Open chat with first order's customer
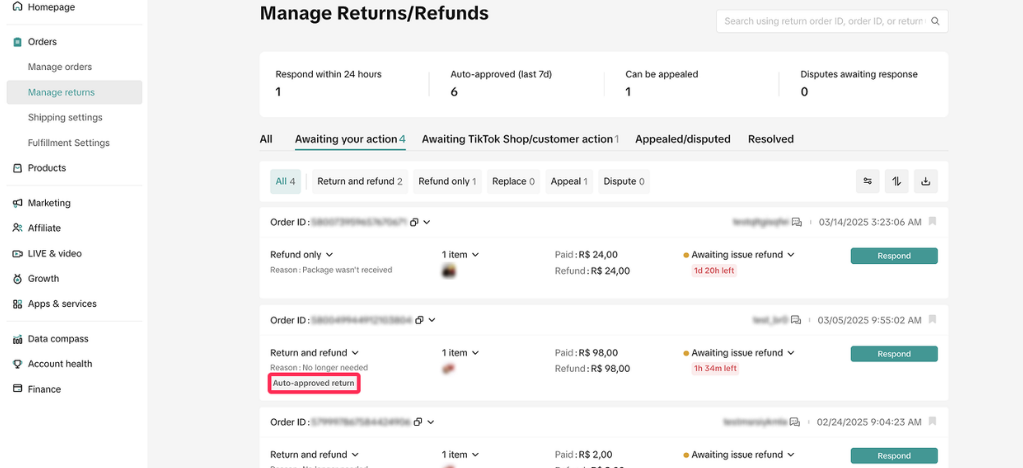This screenshot has height=468, width=1023. (x=796, y=221)
